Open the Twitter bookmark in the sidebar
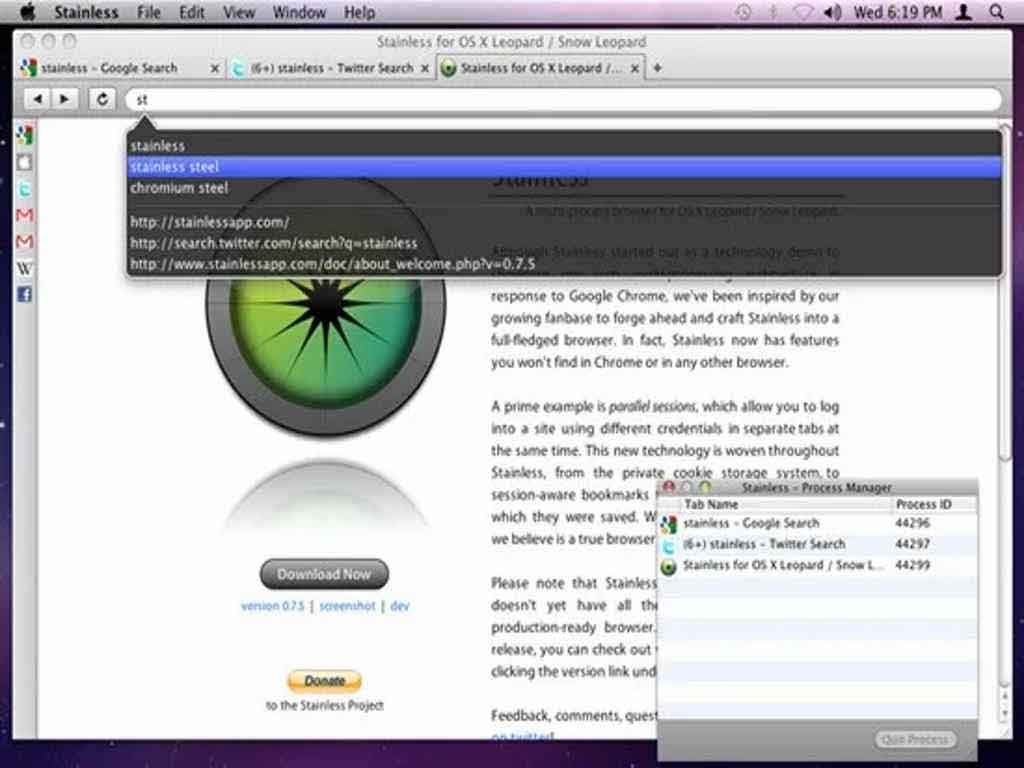The image size is (1024, 768). [x=25, y=189]
